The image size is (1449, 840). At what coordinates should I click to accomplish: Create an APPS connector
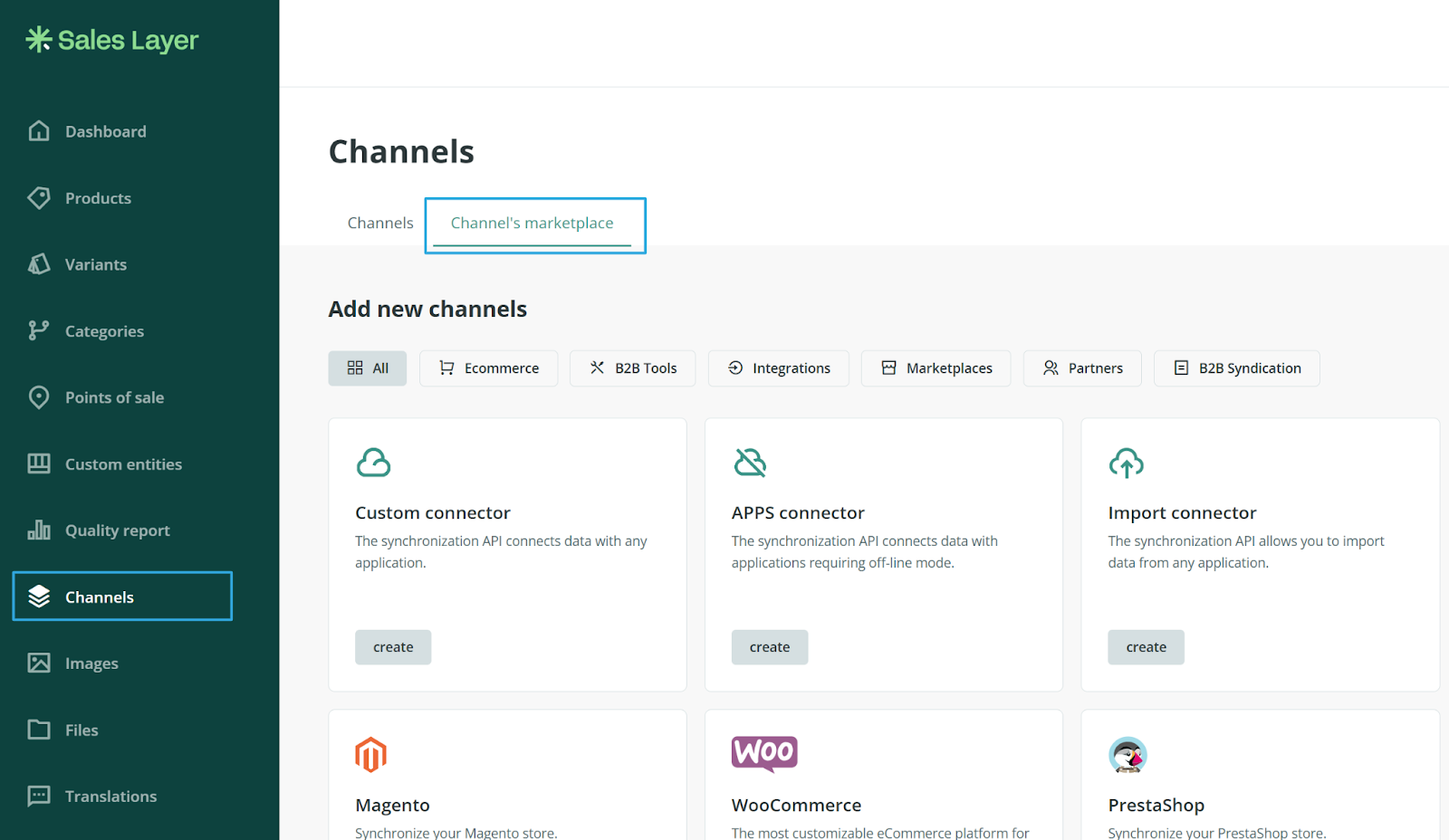click(x=770, y=647)
